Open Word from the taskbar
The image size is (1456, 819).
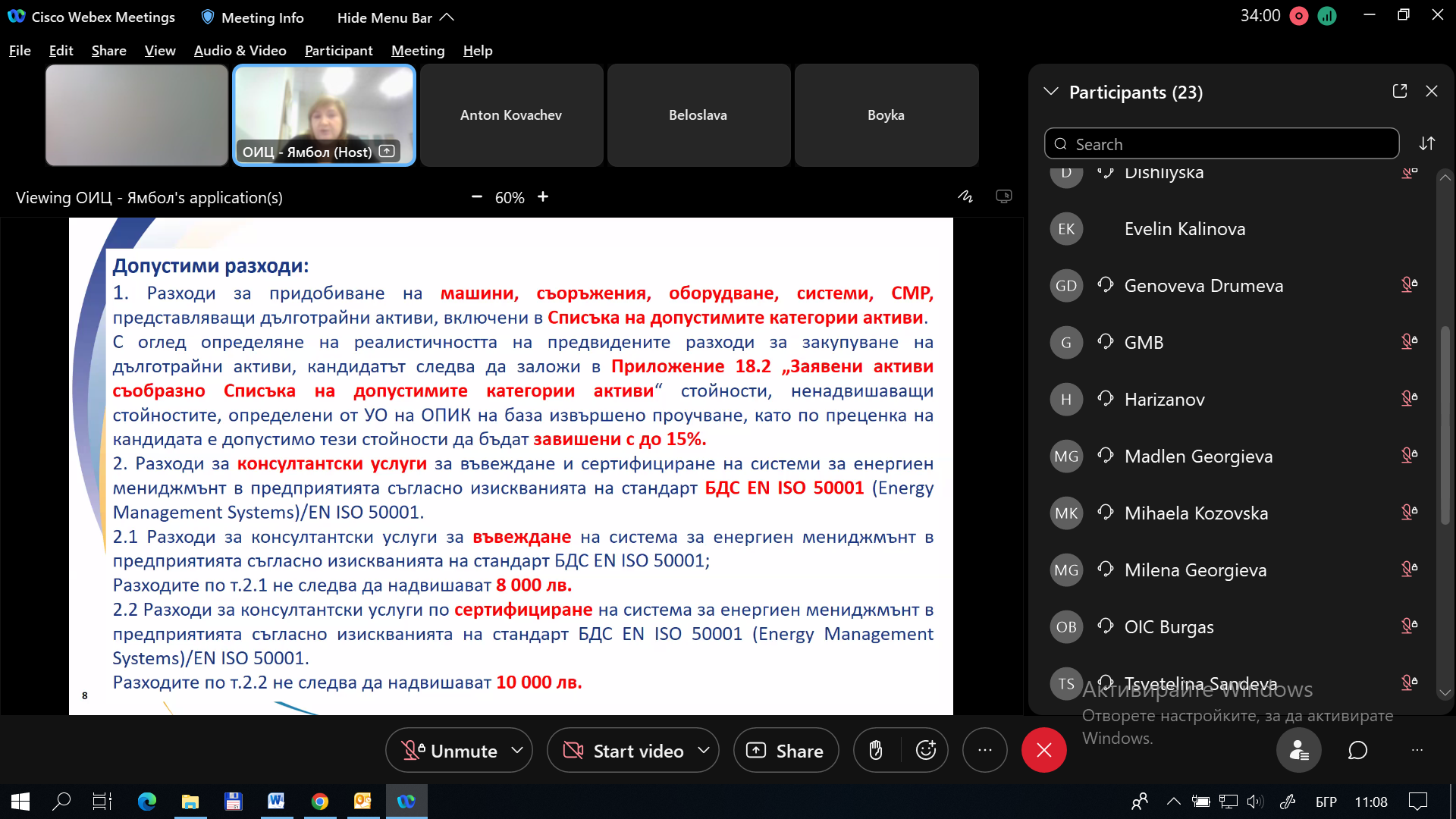pyautogui.click(x=276, y=801)
